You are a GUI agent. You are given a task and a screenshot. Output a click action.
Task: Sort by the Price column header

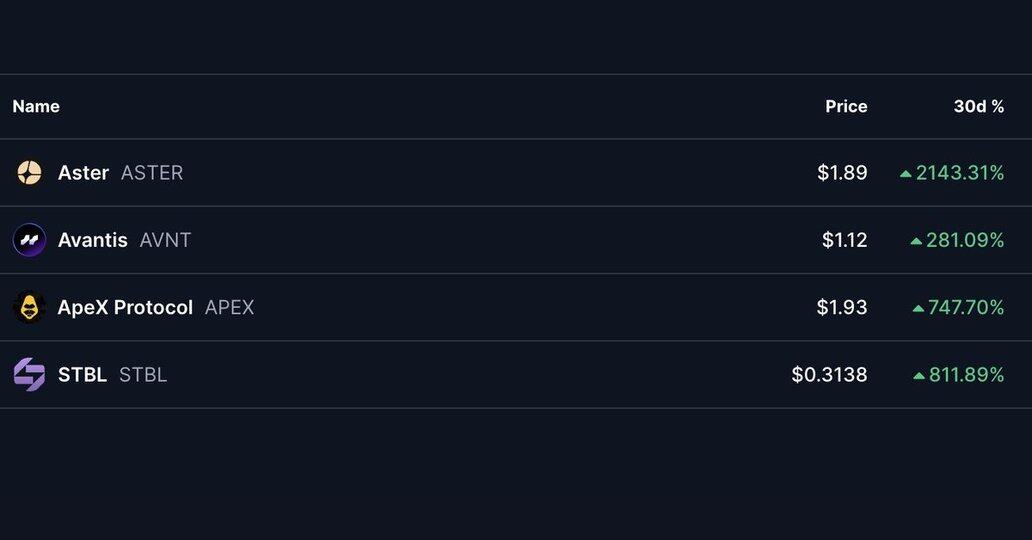846,106
